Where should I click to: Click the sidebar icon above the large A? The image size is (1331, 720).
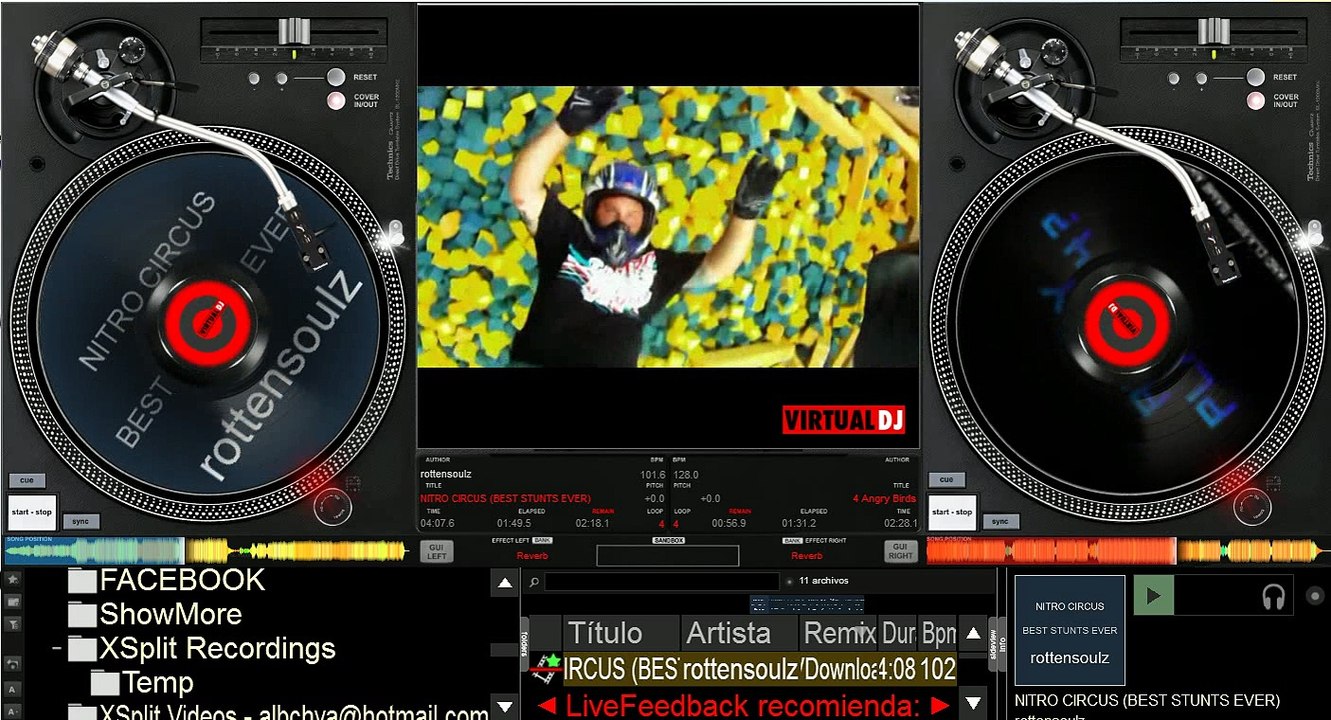pyautogui.click(x=12, y=664)
